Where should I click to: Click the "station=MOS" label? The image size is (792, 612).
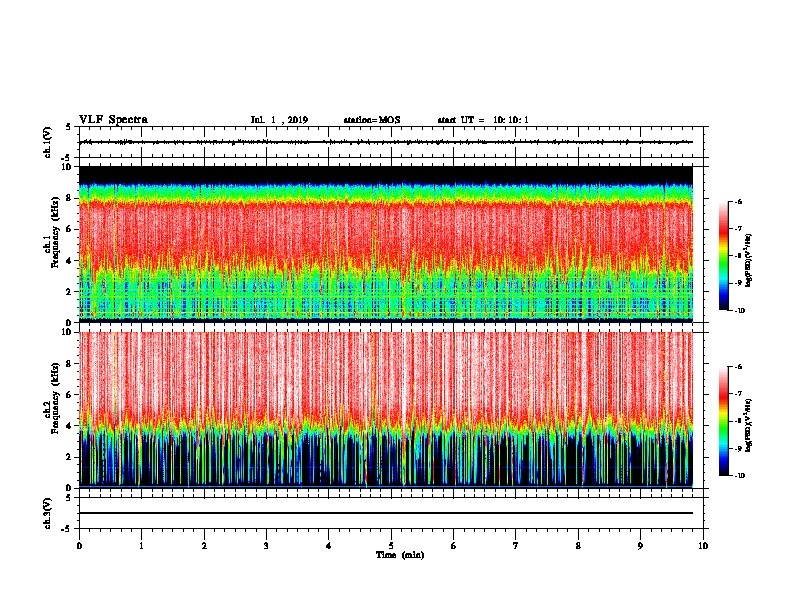372,120
